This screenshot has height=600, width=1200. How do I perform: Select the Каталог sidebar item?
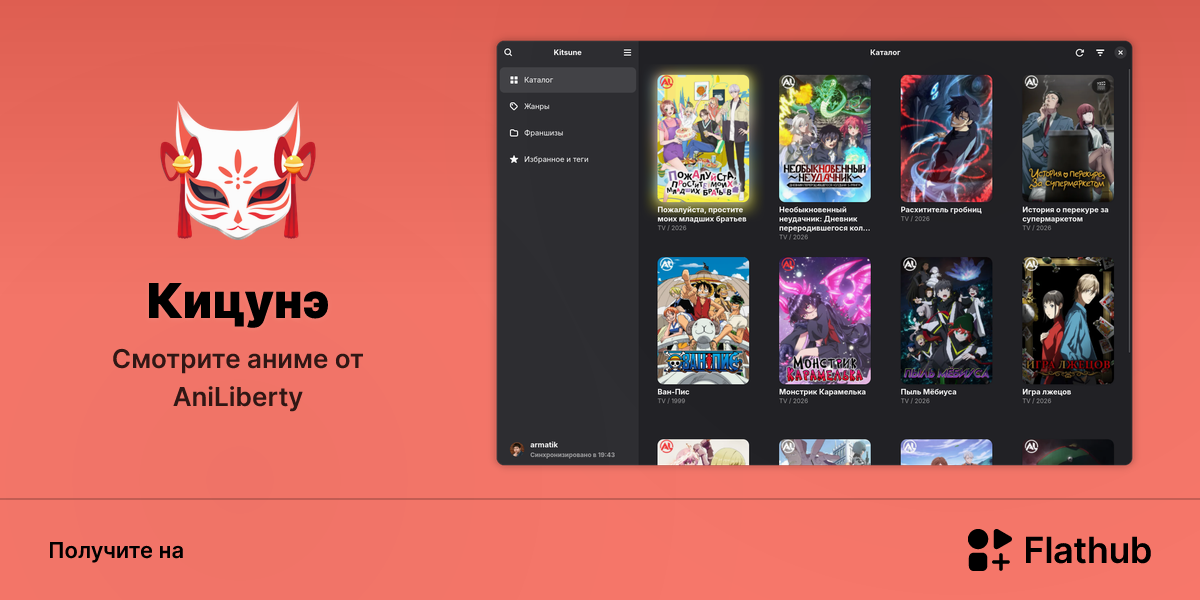click(568, 80)
